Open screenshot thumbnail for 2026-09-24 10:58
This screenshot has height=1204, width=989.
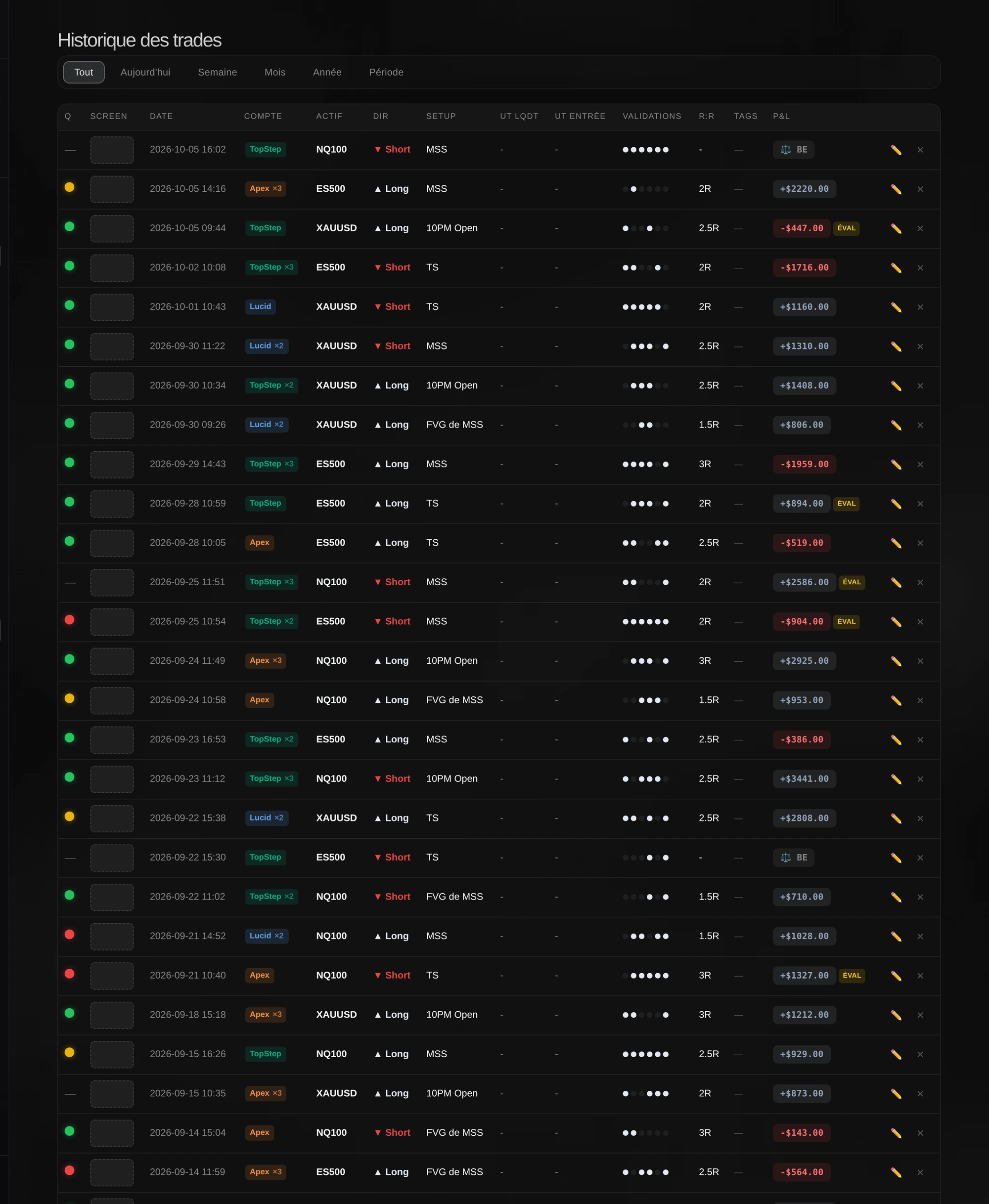(112, 700)
